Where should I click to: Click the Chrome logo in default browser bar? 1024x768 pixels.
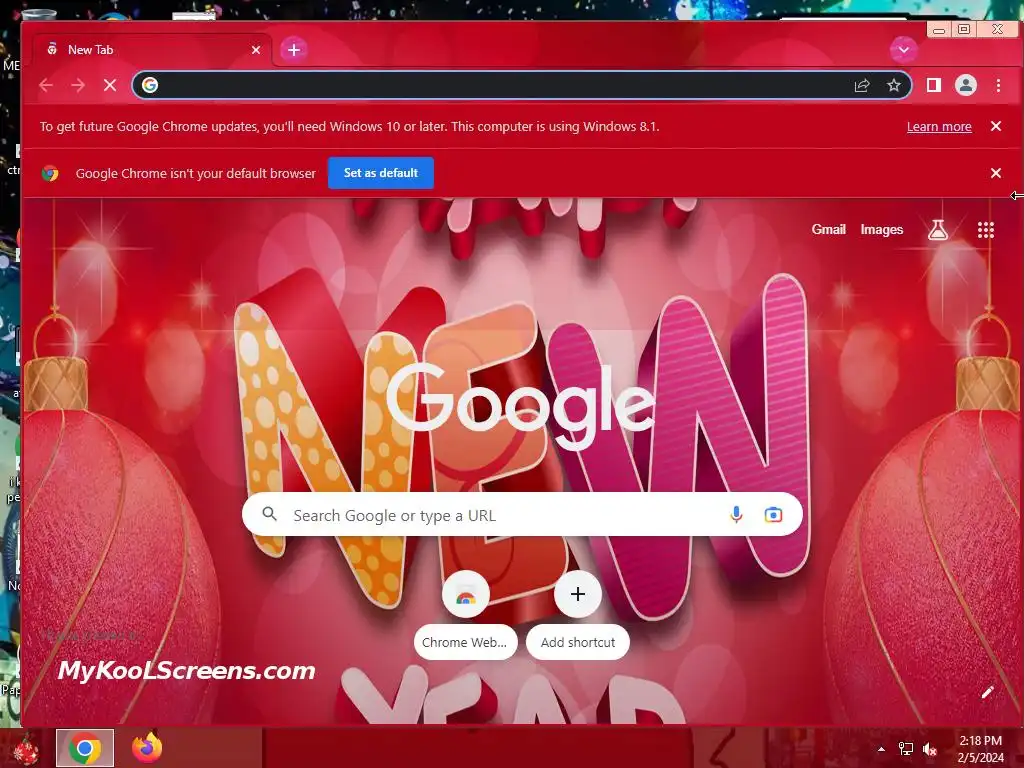pyautogui.click(x=50, y=173)
